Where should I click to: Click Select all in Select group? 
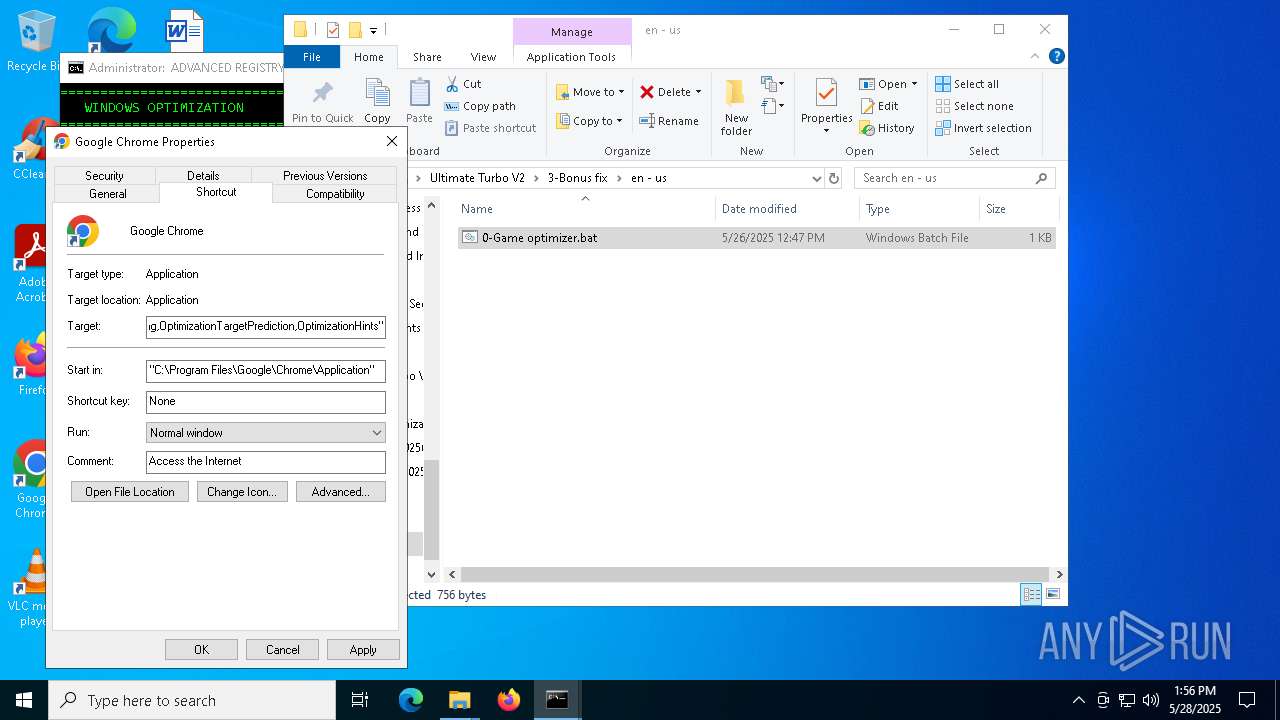[967, 84]
